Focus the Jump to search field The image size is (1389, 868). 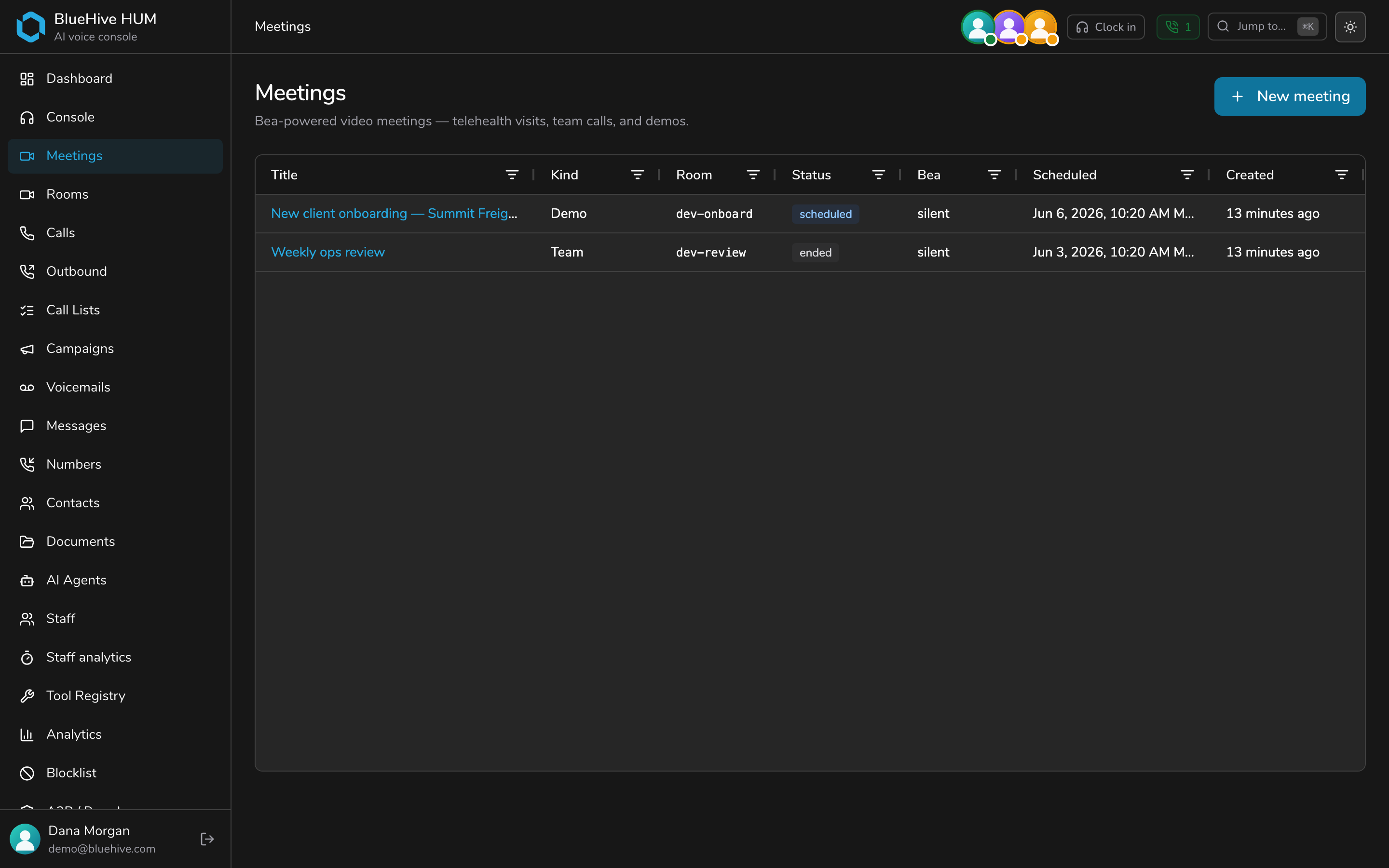(x=1267, y=27)
